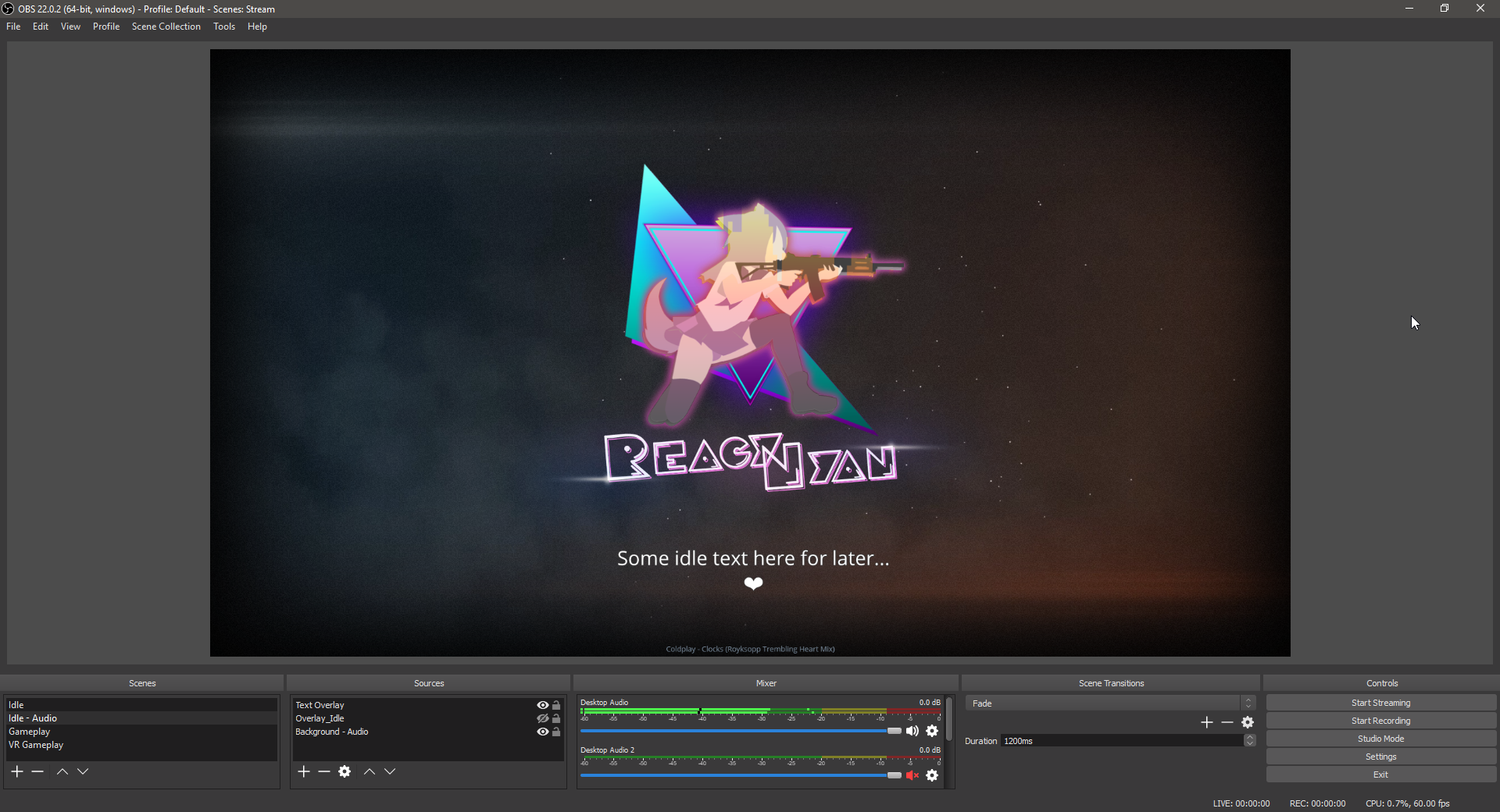This screenshot has height=812, width=1500.
Task: Open the Help menu
Action: click(257, 27)
